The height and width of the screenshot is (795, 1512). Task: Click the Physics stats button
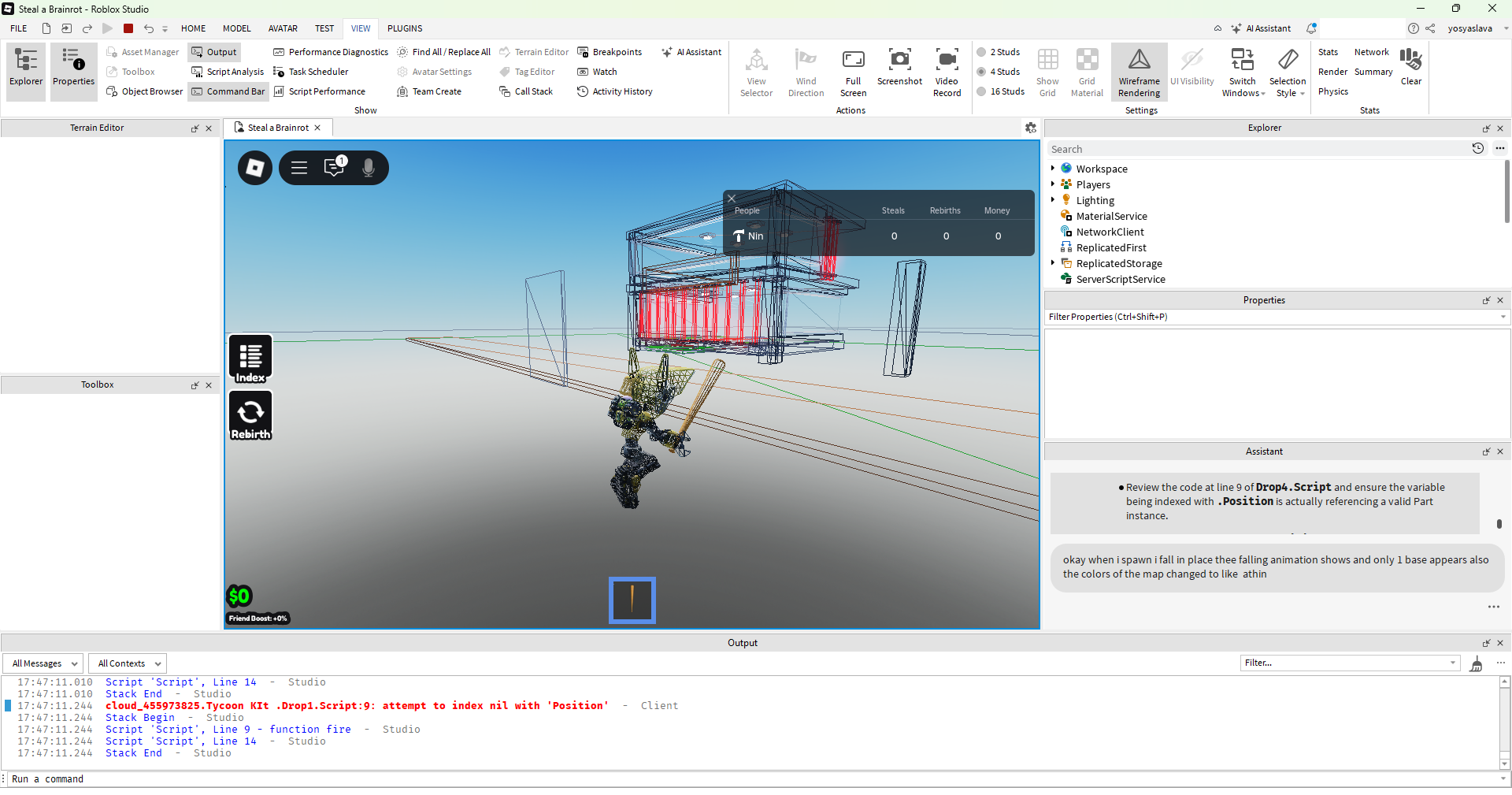(x=1332, y=91)
